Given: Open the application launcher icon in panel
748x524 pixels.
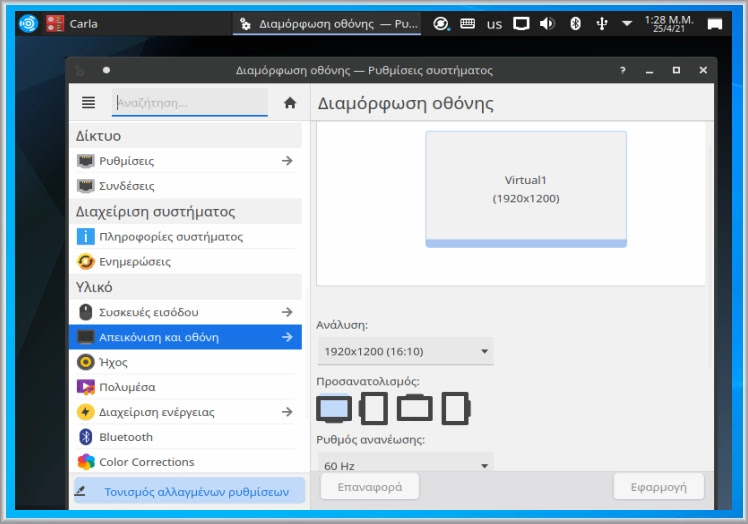Looking at the screenshot, I should click(x=28, y=23).
